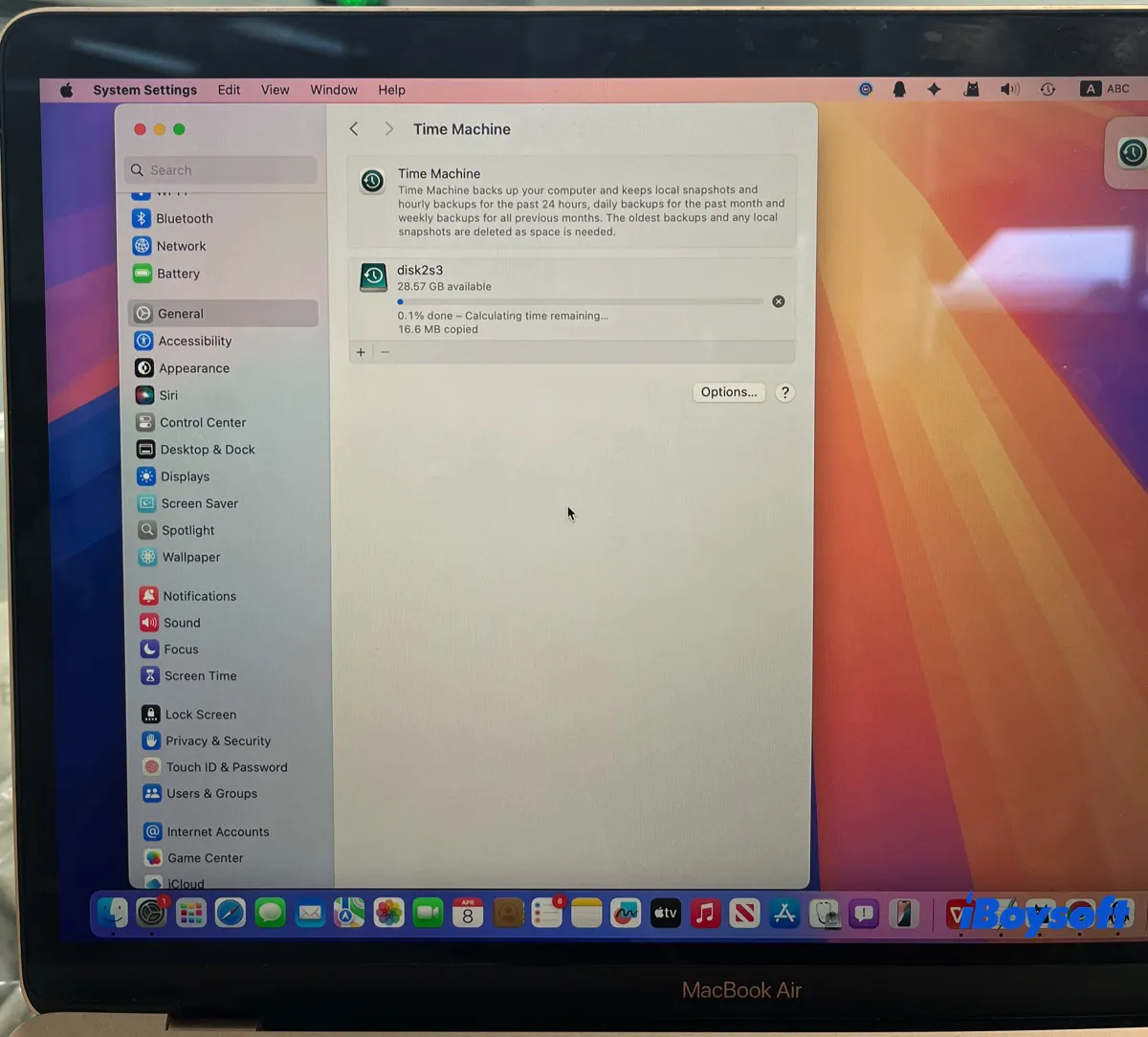This screenshot has width=1148, height=1037.
Task: Click the volume icon in the menu bar
Action: [1009, 88]
